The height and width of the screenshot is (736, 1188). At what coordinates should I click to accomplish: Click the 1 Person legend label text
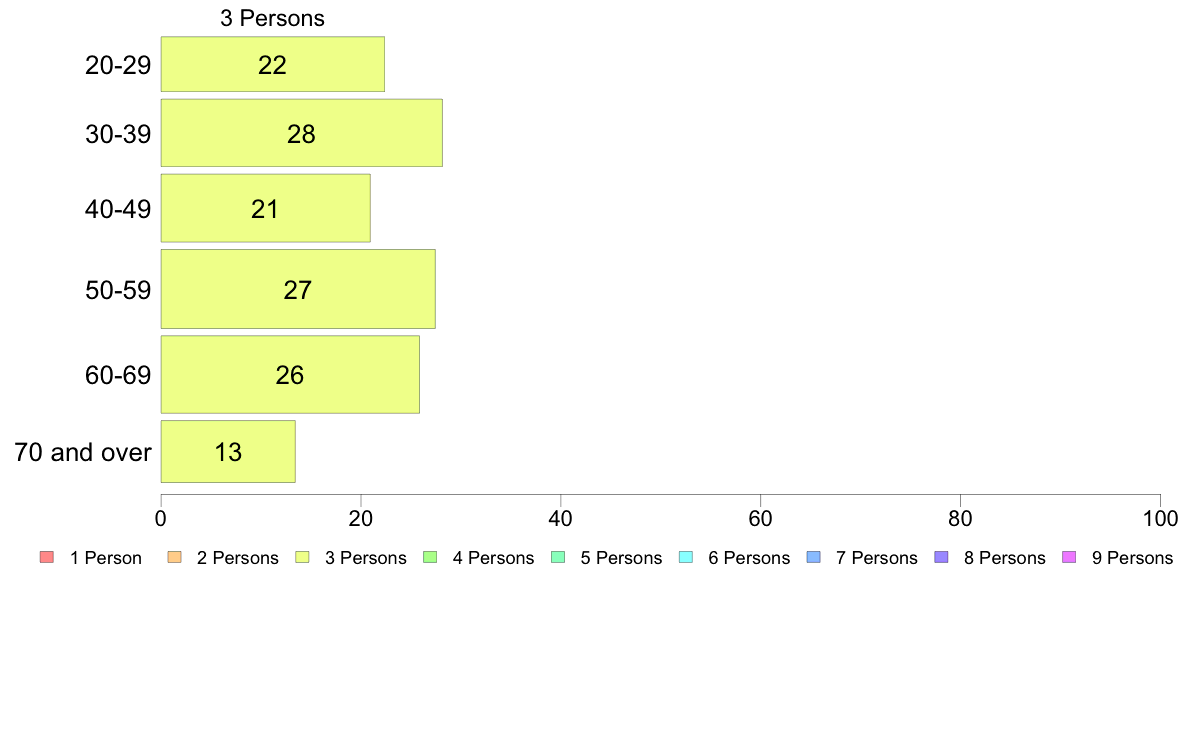tap(105, 558)
